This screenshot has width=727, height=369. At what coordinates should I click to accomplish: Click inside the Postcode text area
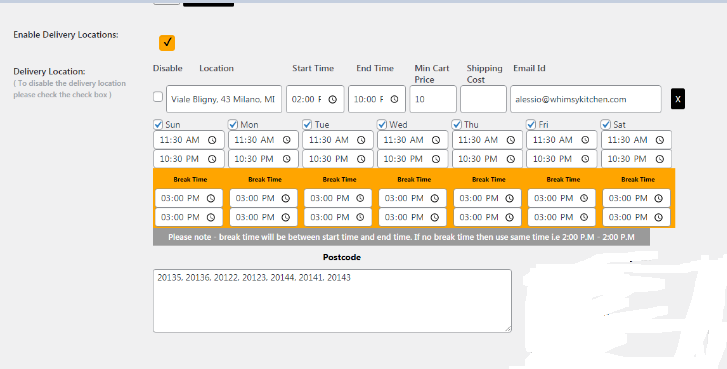tap(332, 301)
